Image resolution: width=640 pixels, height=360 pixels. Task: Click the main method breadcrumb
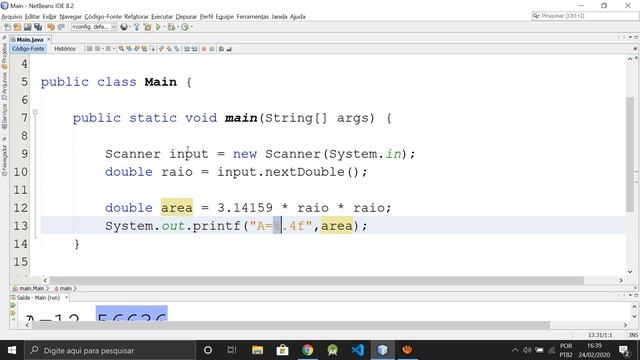coord(65,289)
